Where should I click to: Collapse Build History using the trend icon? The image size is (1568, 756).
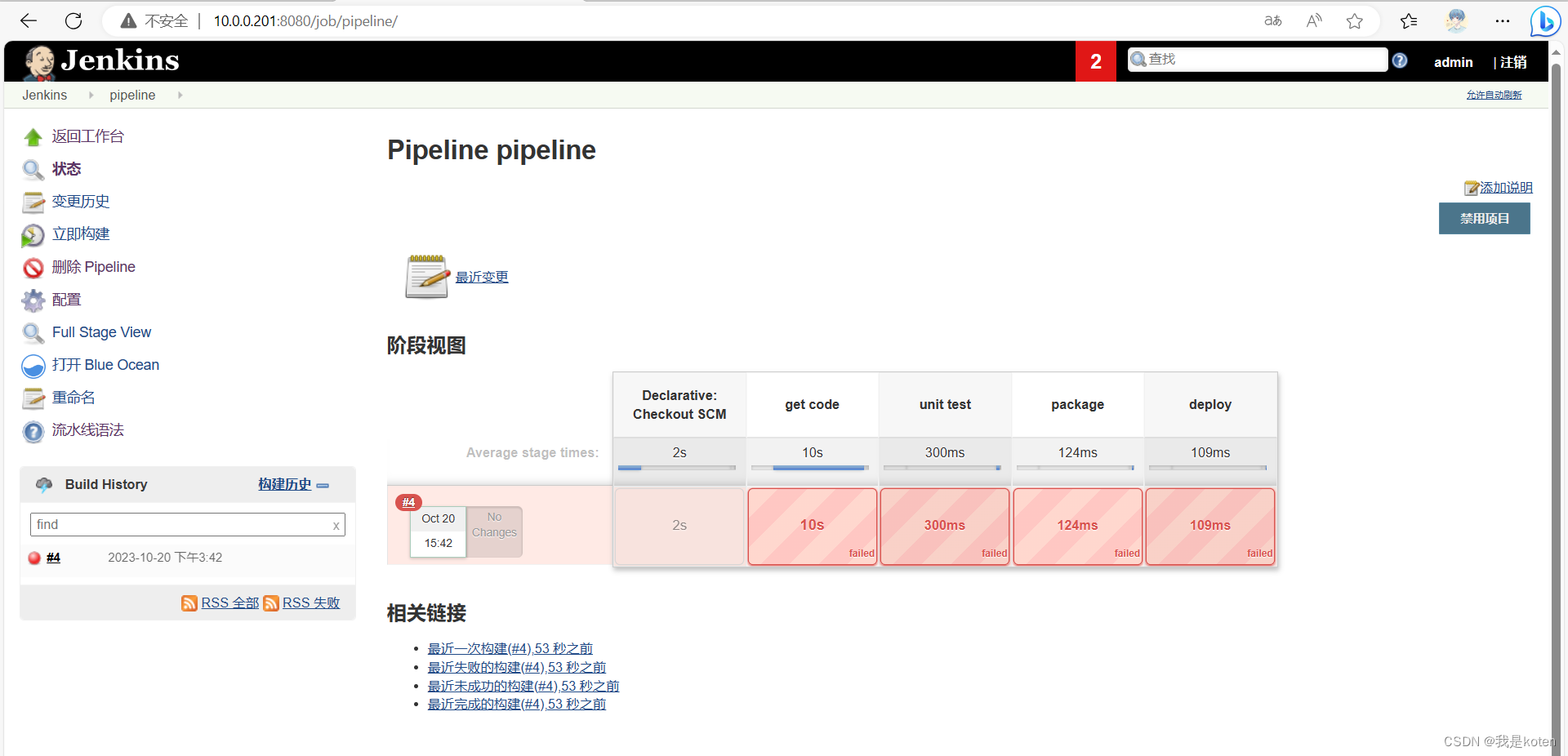point(323,485)
